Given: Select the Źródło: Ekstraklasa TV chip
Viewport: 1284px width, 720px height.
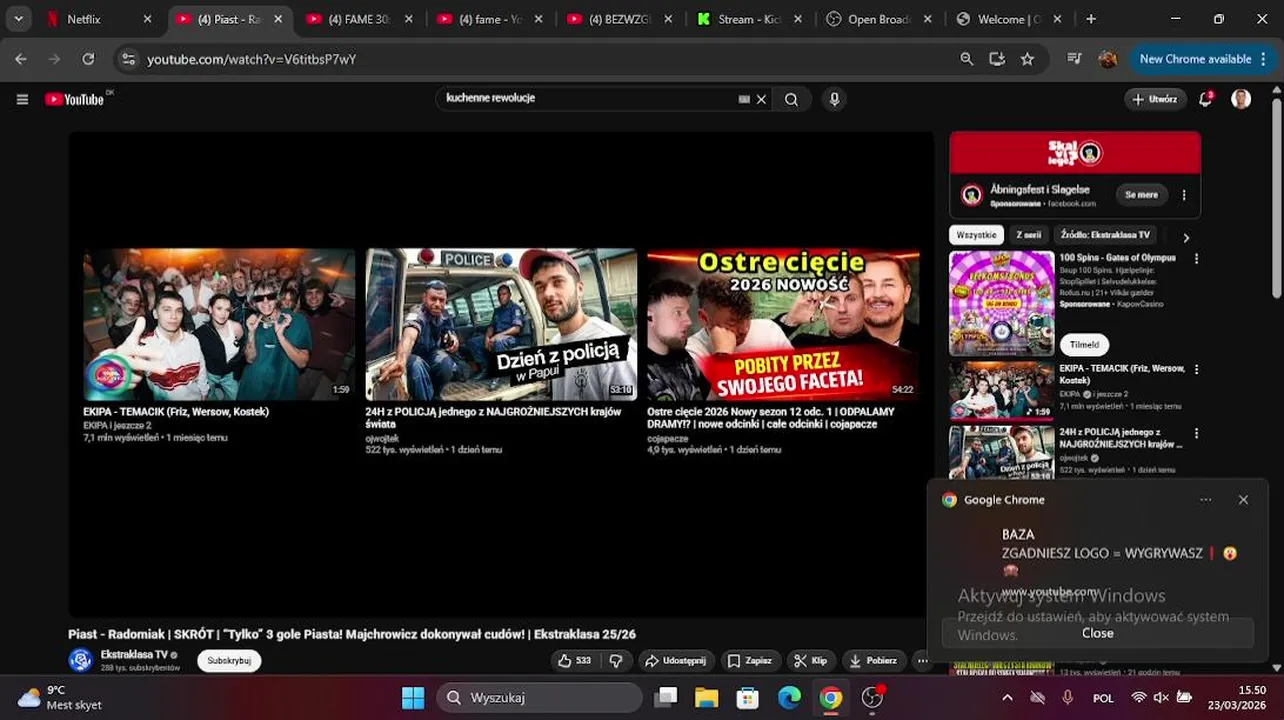Looking at the screenshot, I should pyautogui.click(x=1105, y=235).
